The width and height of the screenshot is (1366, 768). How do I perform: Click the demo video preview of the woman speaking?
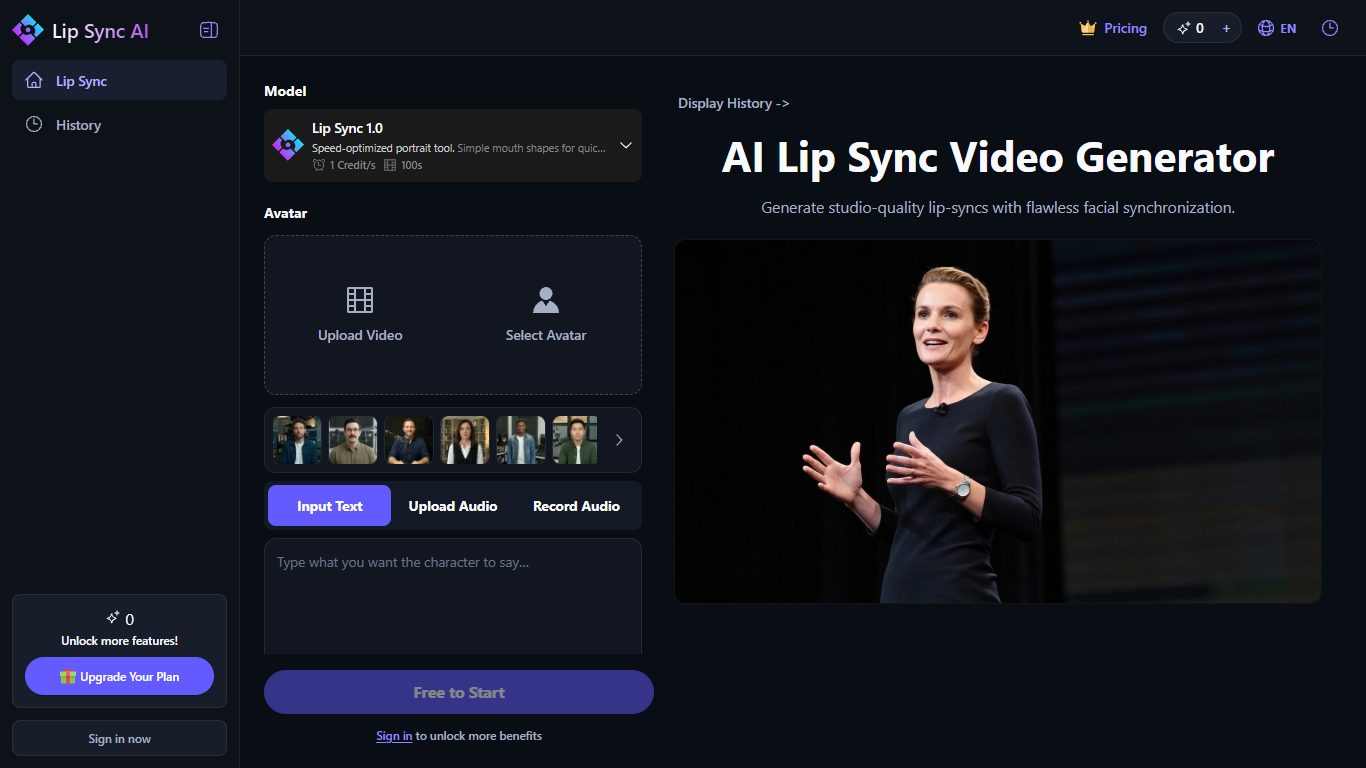pyautogui.click(x=998, y=421)
